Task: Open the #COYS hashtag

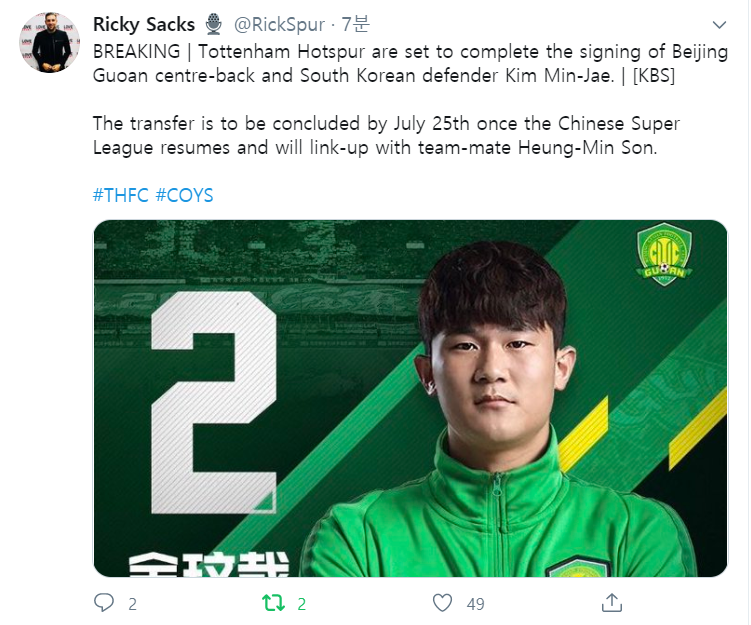Action: (x=184, y=195)
